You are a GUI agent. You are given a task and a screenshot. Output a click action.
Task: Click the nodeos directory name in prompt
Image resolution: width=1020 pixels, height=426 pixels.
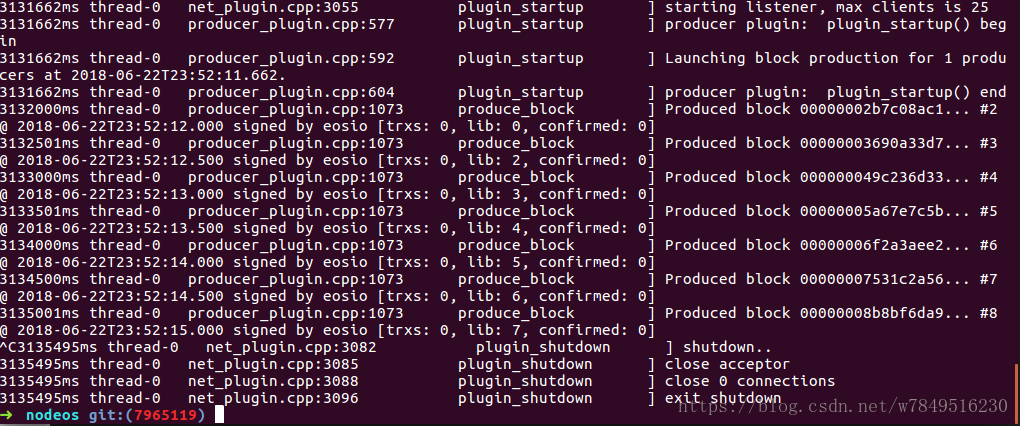52,414
